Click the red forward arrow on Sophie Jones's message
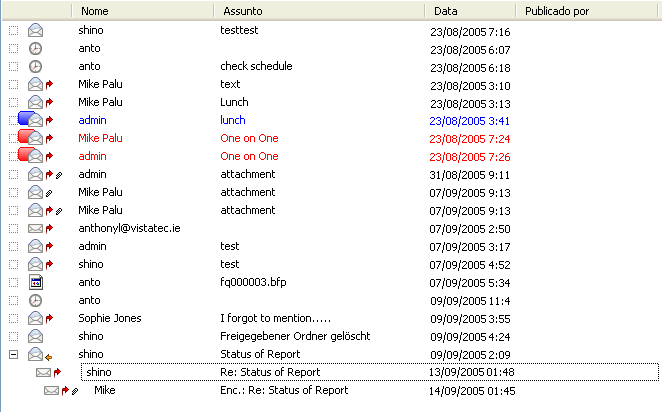This screenshot has height=412, width=662. coord(49,319)
